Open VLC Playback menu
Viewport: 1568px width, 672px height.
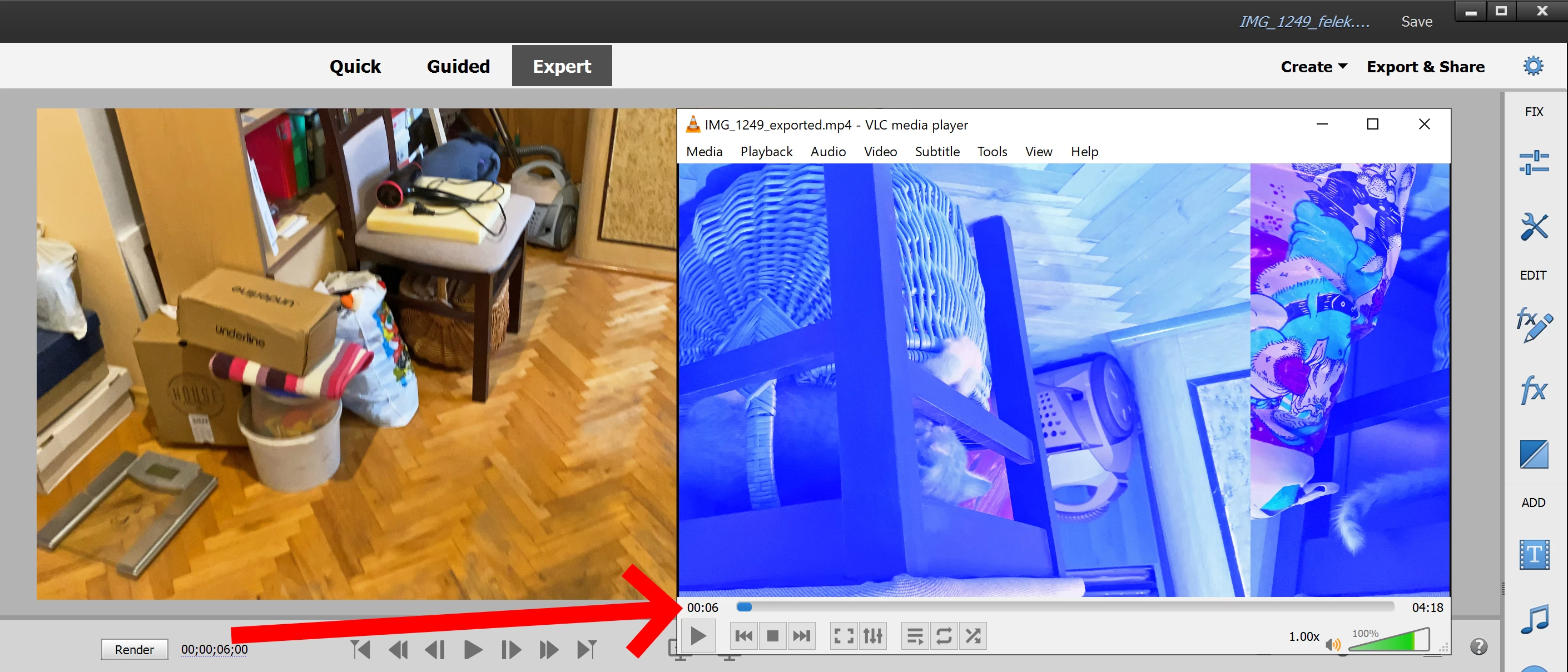pos(766,152)
